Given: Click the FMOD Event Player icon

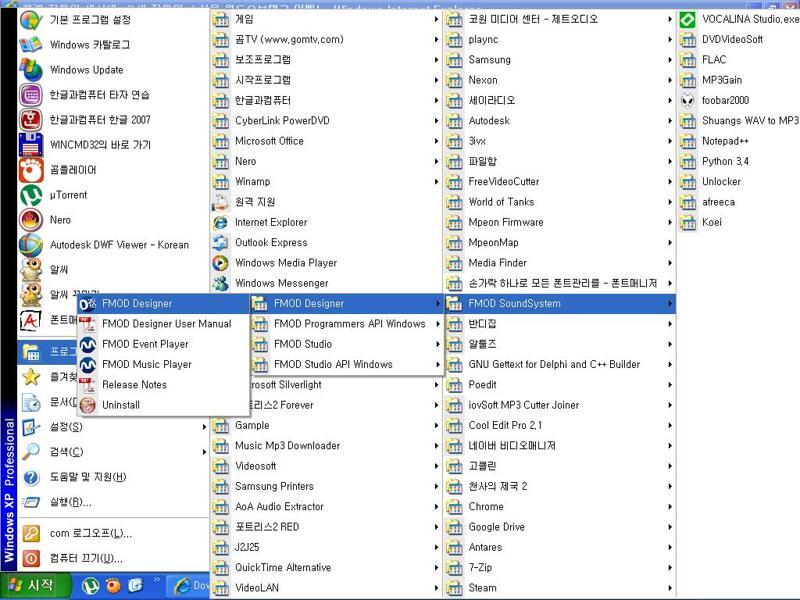Looking at the screenshot, I should (88, 344).
